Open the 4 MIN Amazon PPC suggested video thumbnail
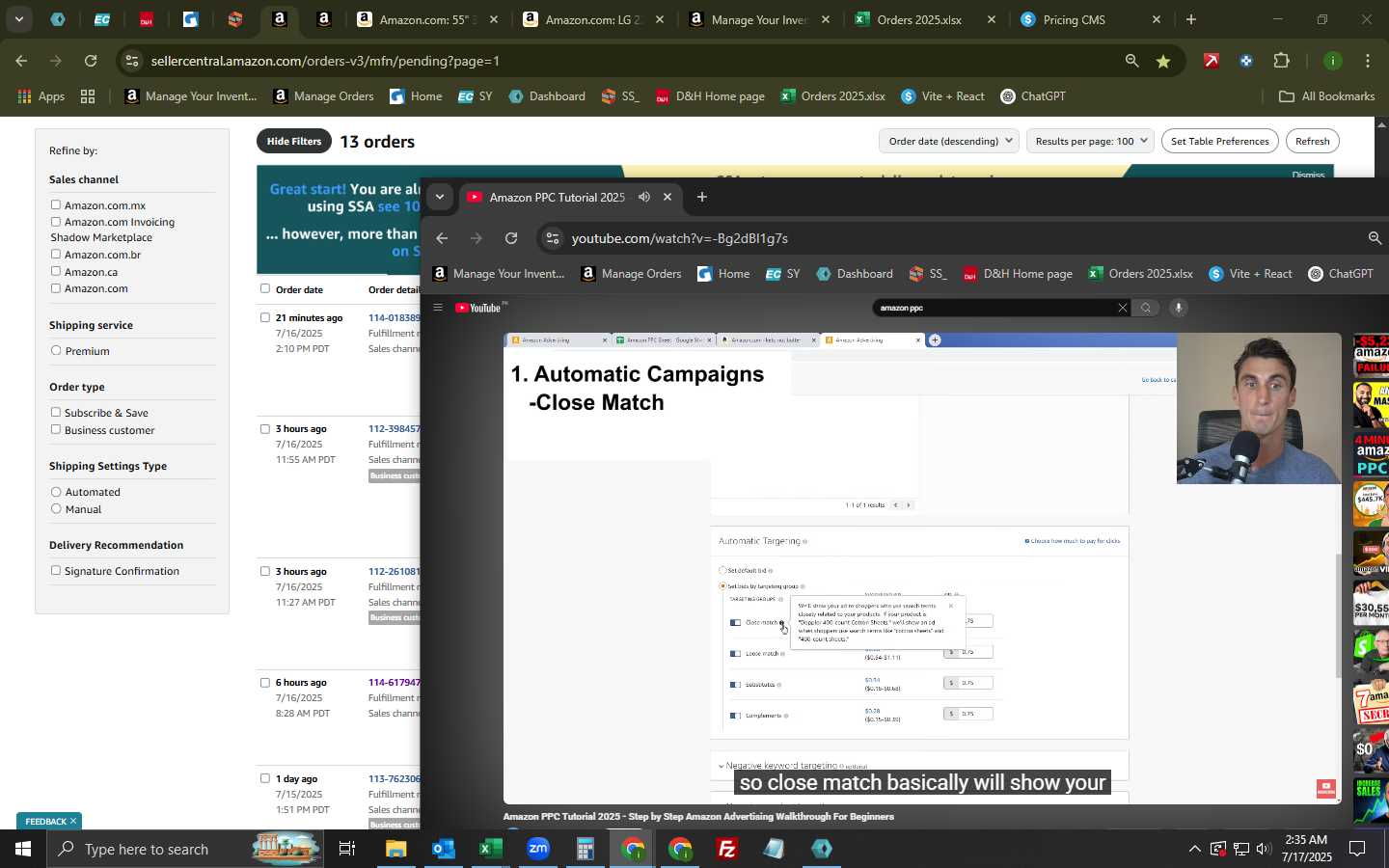Screen dimensions: 1389x868 click(1371, 454)
